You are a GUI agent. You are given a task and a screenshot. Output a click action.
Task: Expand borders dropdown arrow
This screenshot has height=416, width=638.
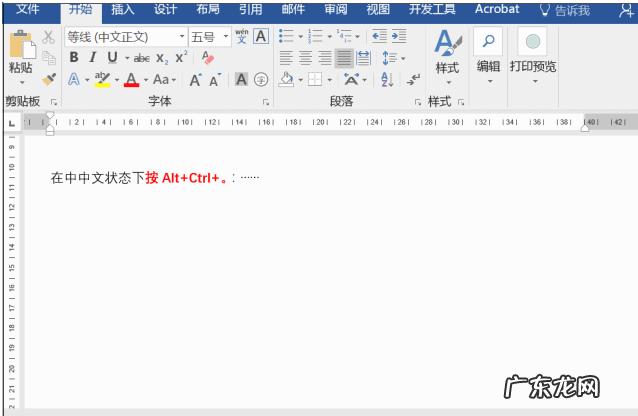(x=330, y=80)
